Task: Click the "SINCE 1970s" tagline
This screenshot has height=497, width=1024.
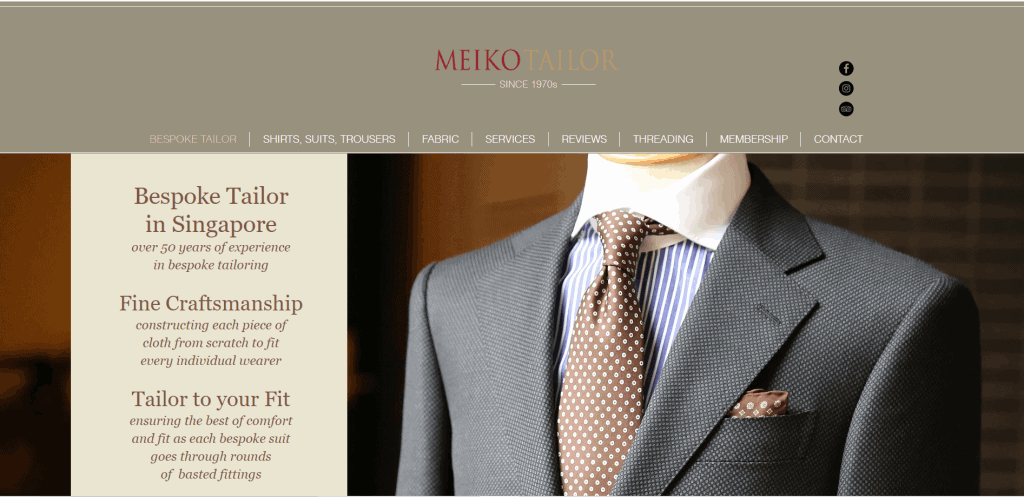Action: pyautogui.click(x=528, y=84)
